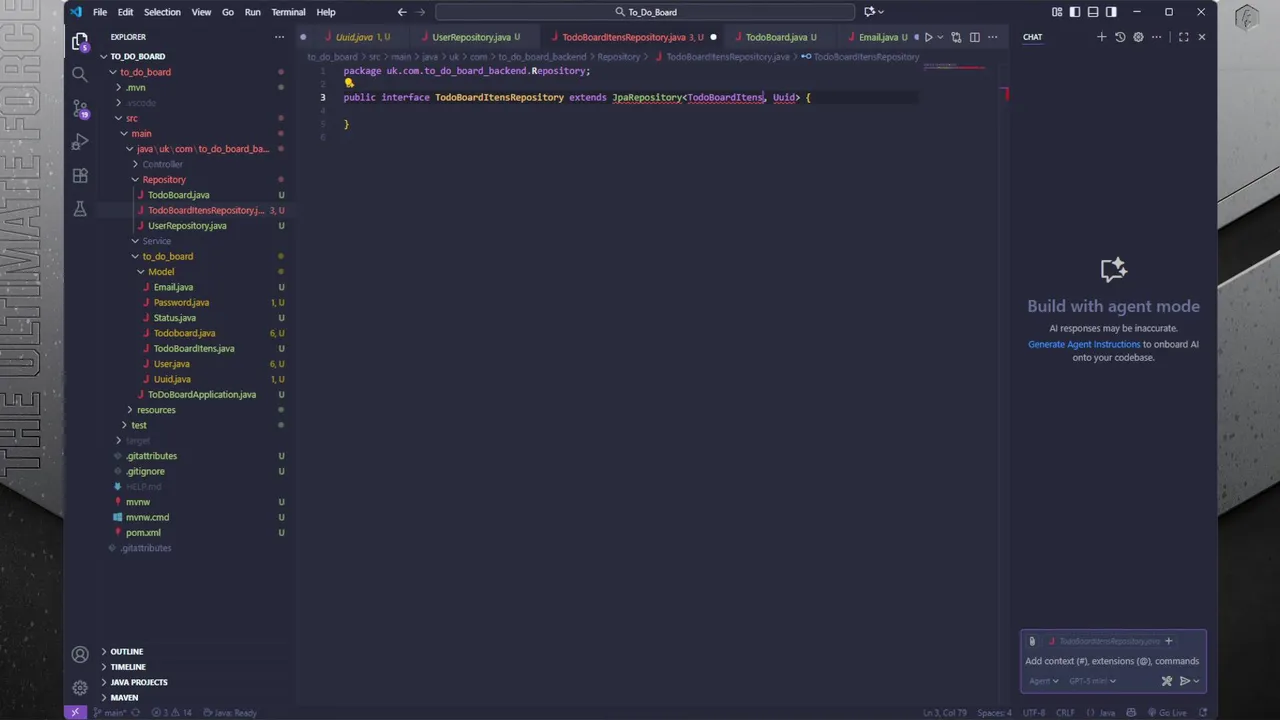
Task: Show chat history clock icon
Action: [x=1120, y=37]
